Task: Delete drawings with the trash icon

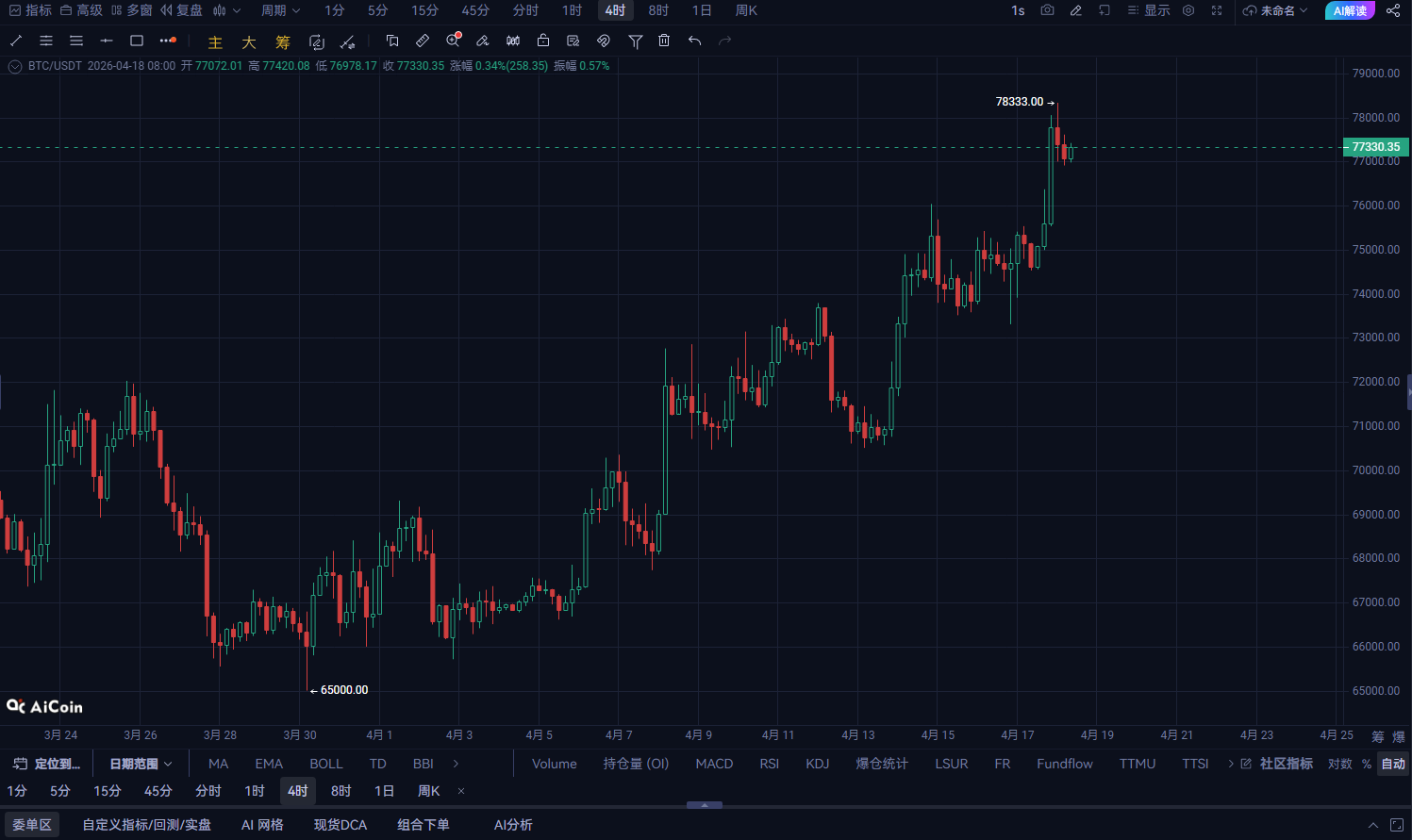Action: click(x=664, y=41)
